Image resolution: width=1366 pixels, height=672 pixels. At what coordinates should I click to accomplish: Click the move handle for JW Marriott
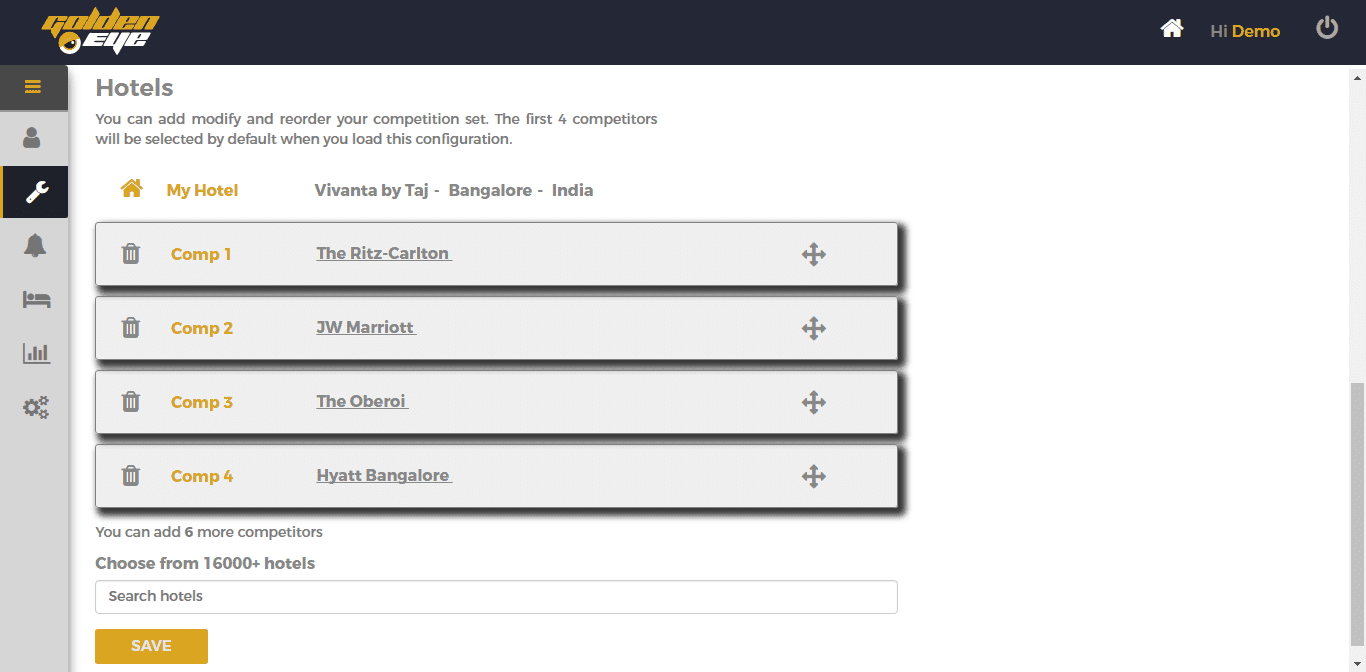click(x=814, y=328)
